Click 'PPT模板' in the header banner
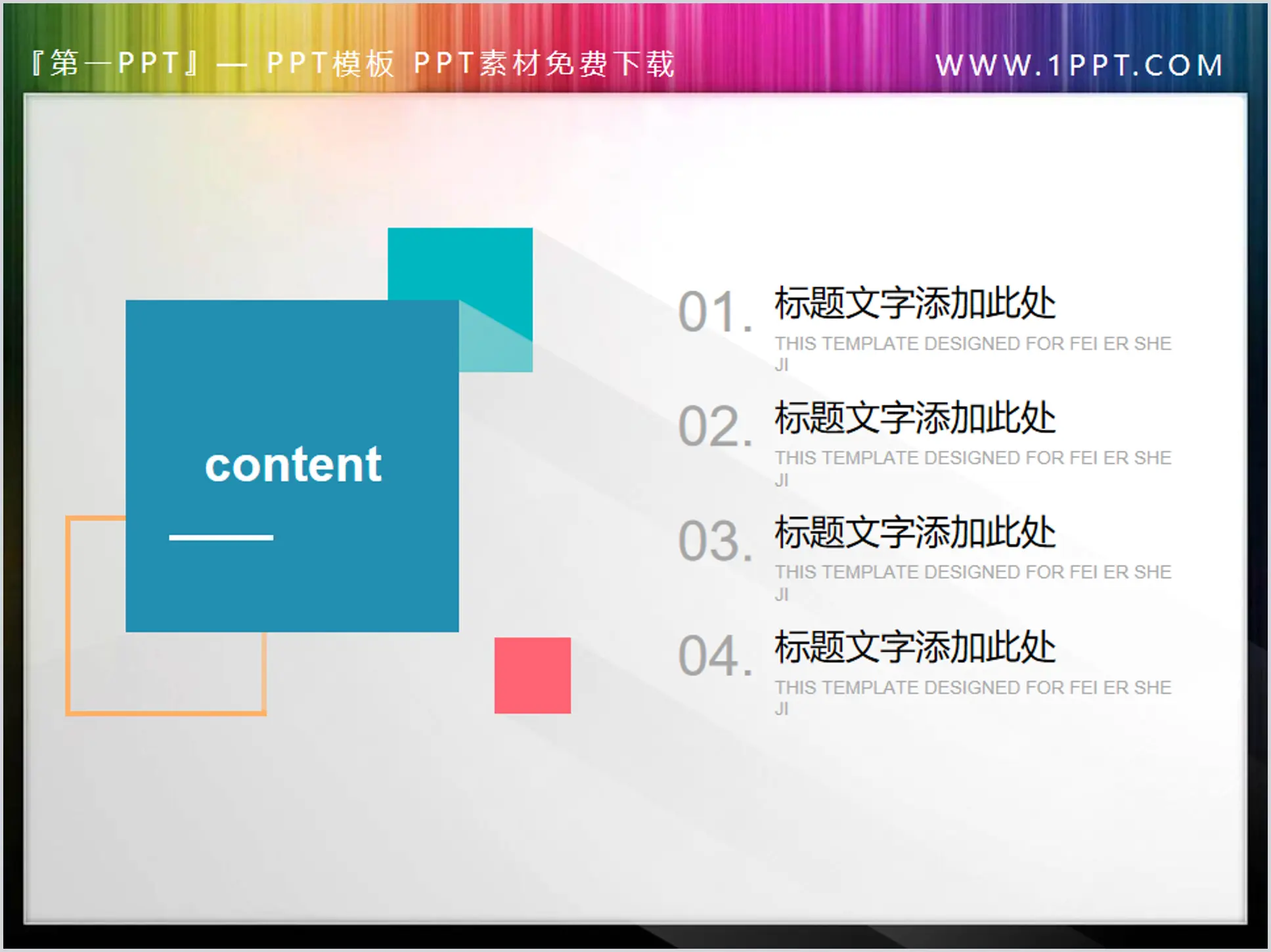1271x952 pixels. tap(330, 64)
